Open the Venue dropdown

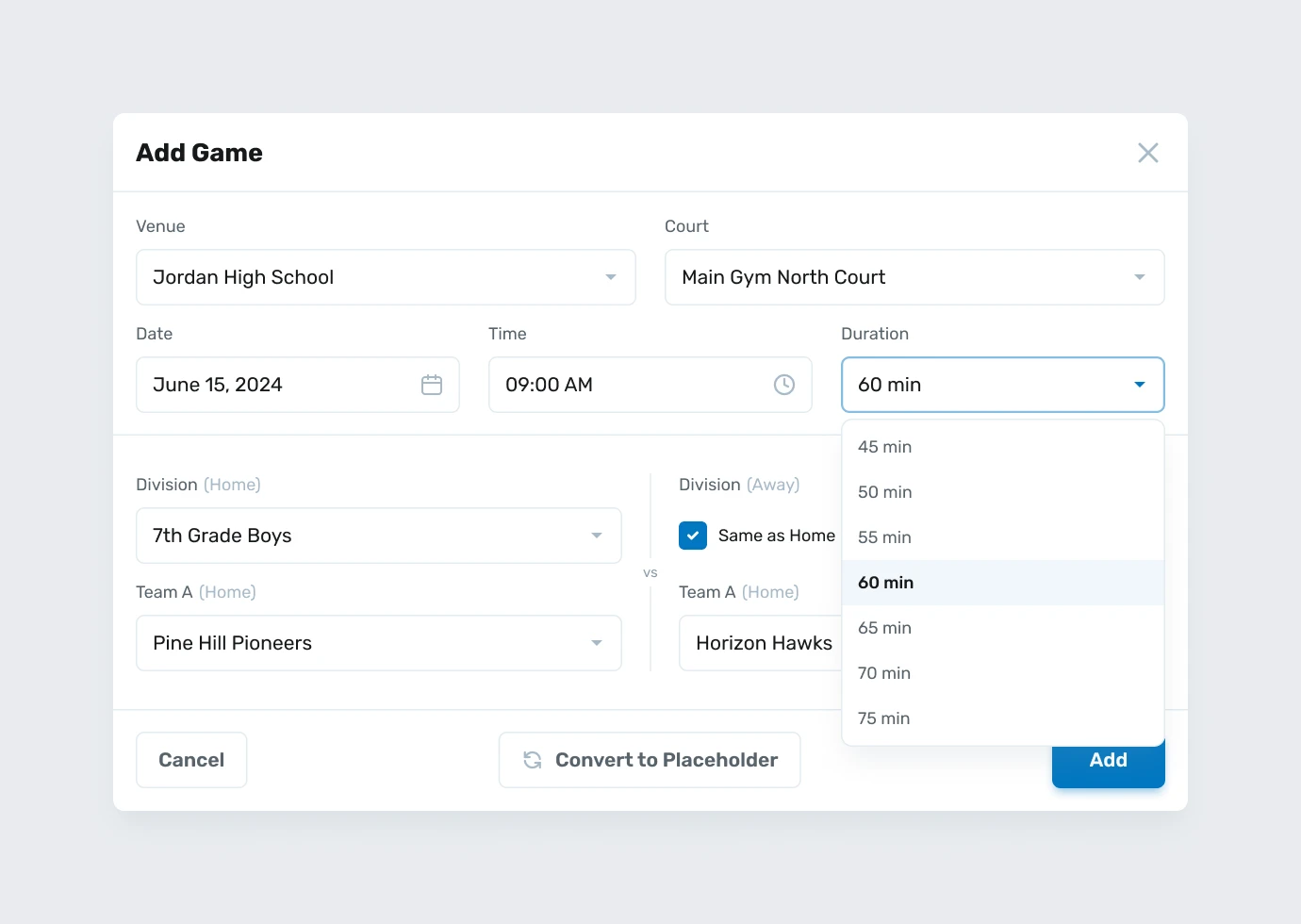tap(386, 277)
